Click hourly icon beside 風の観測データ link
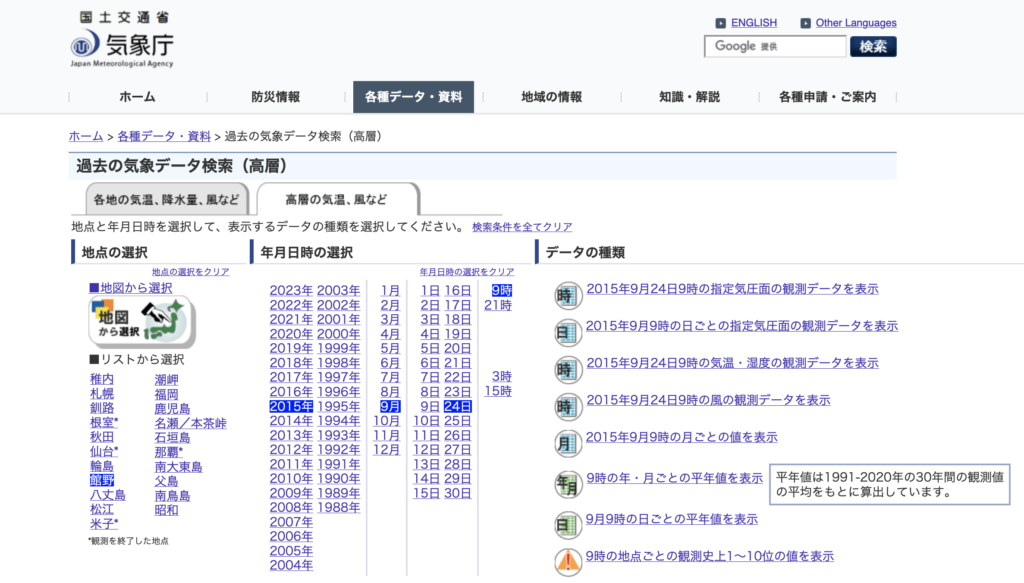Viewport: 1024px width, 583px height. point(568,407)
